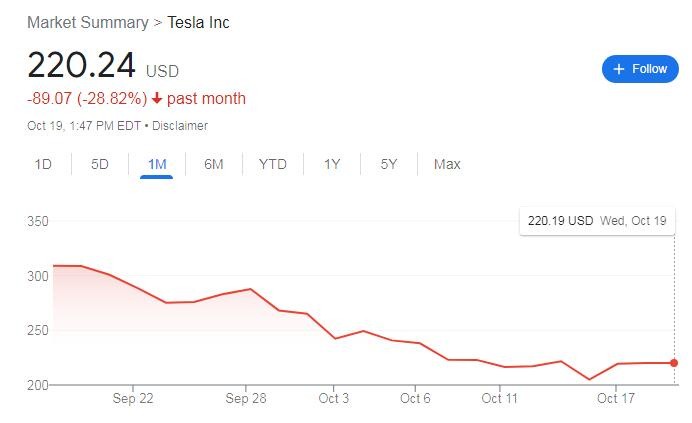Click the Oct 17 axis label
Screen dimensions: 692x423
616,399
